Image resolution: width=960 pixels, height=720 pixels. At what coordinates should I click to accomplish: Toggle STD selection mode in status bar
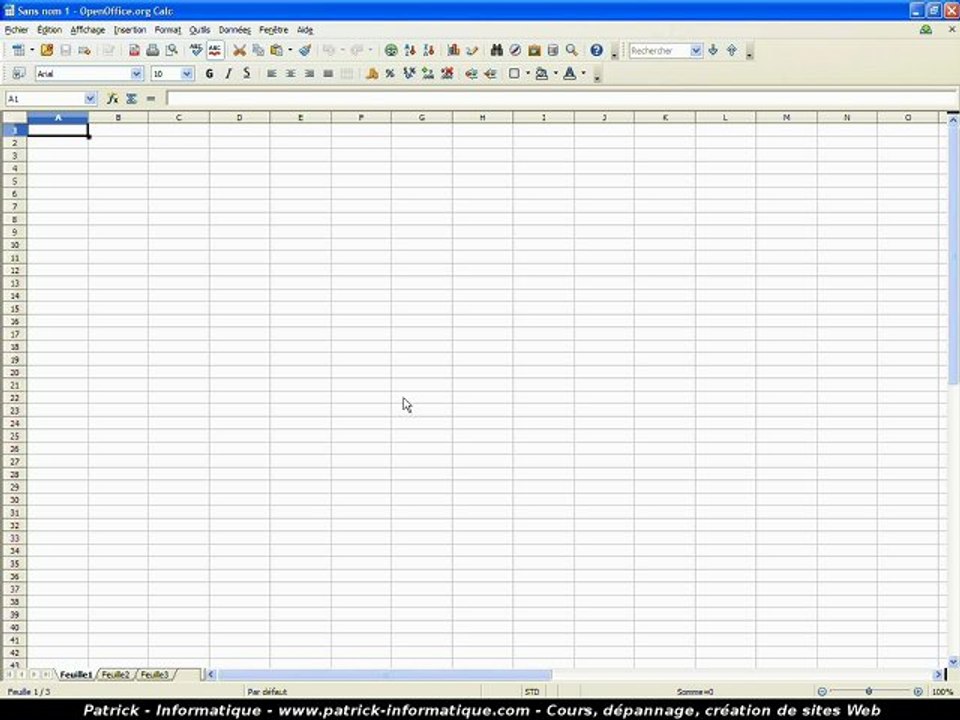pos(532,692)
